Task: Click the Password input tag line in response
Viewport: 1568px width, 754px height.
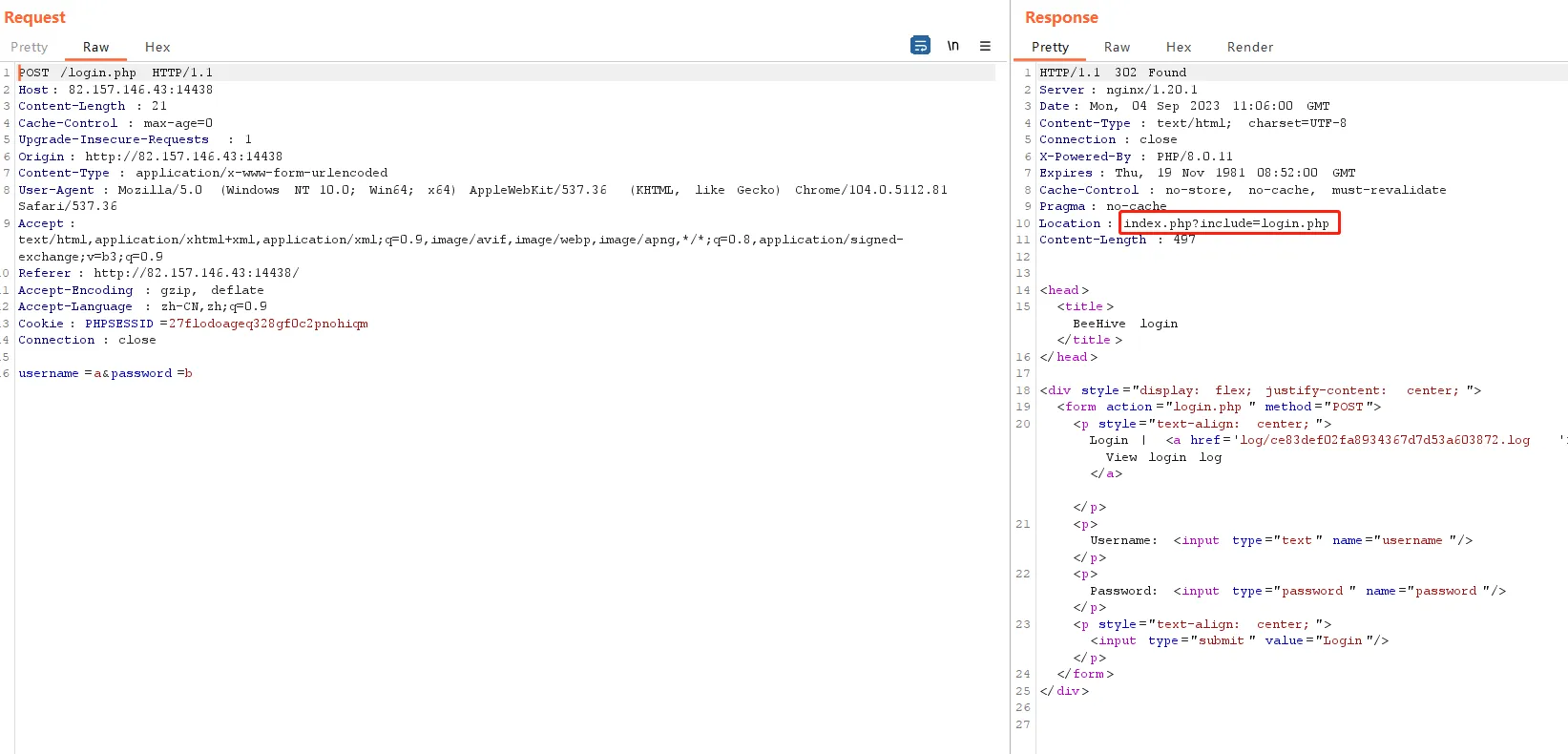Action: (1298, 591)
